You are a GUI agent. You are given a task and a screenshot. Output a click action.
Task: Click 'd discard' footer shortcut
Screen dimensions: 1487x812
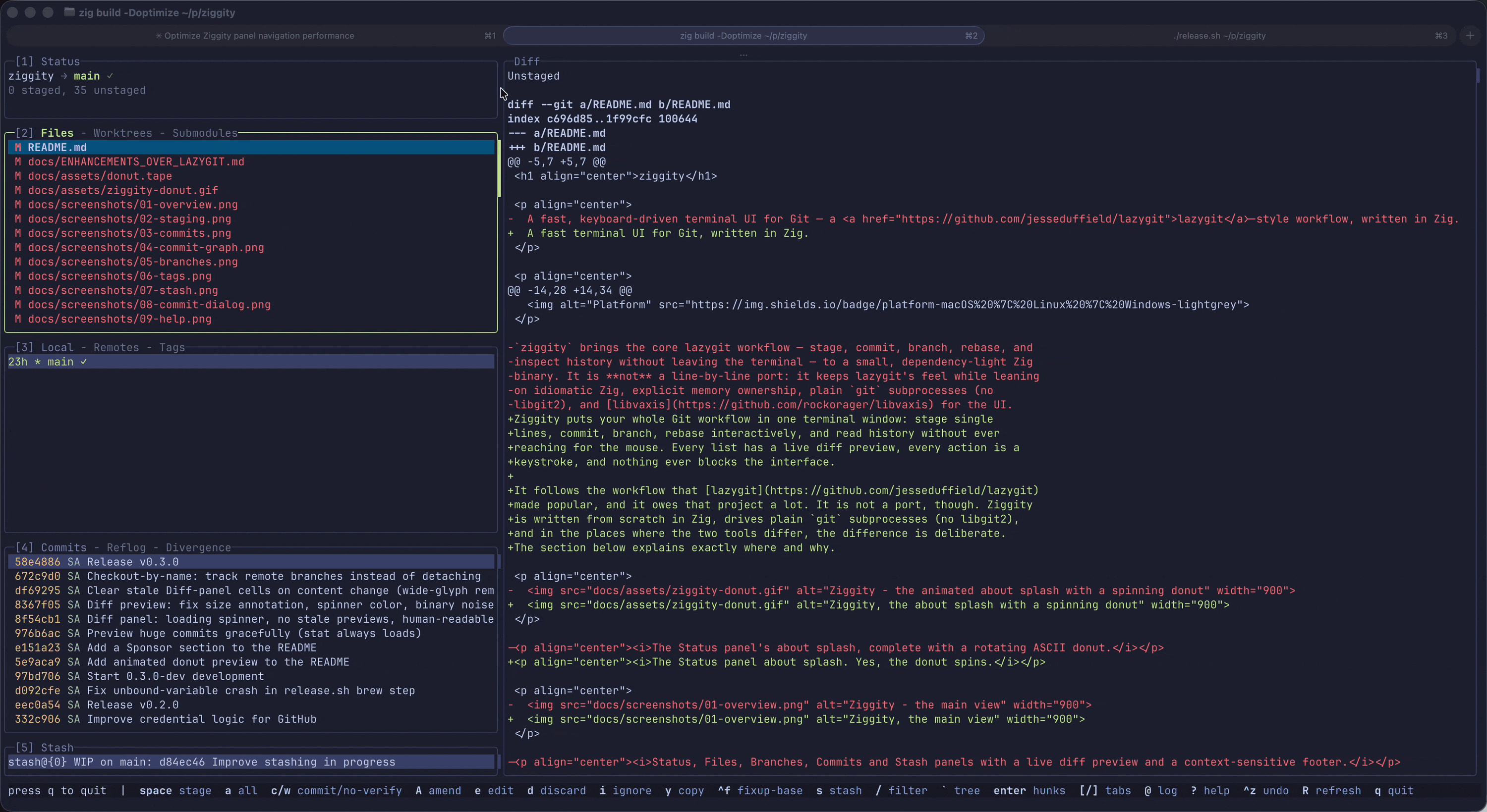[x=557, y=790]
